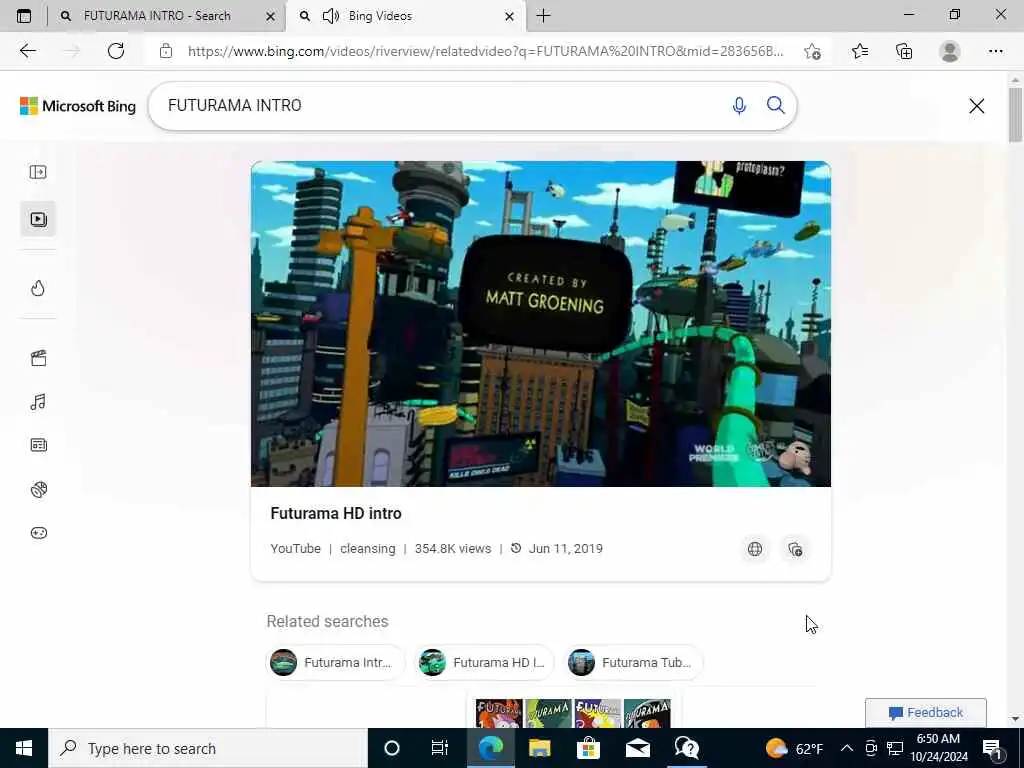Open the Favorites list
This screenshot has height=768, width=1024.
coord(859,51)
